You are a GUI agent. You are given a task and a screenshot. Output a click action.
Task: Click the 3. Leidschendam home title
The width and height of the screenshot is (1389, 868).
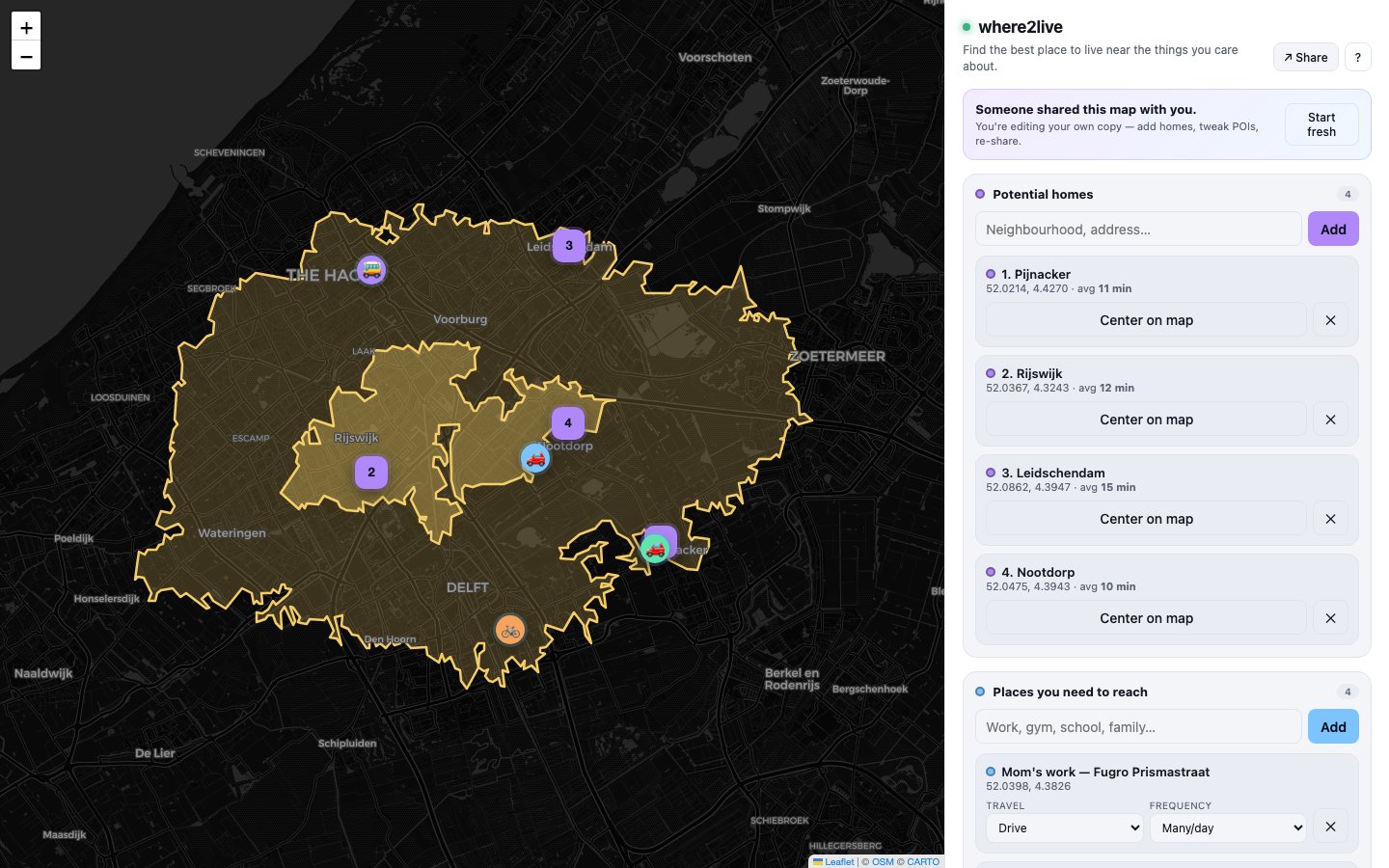point(1053,473)
